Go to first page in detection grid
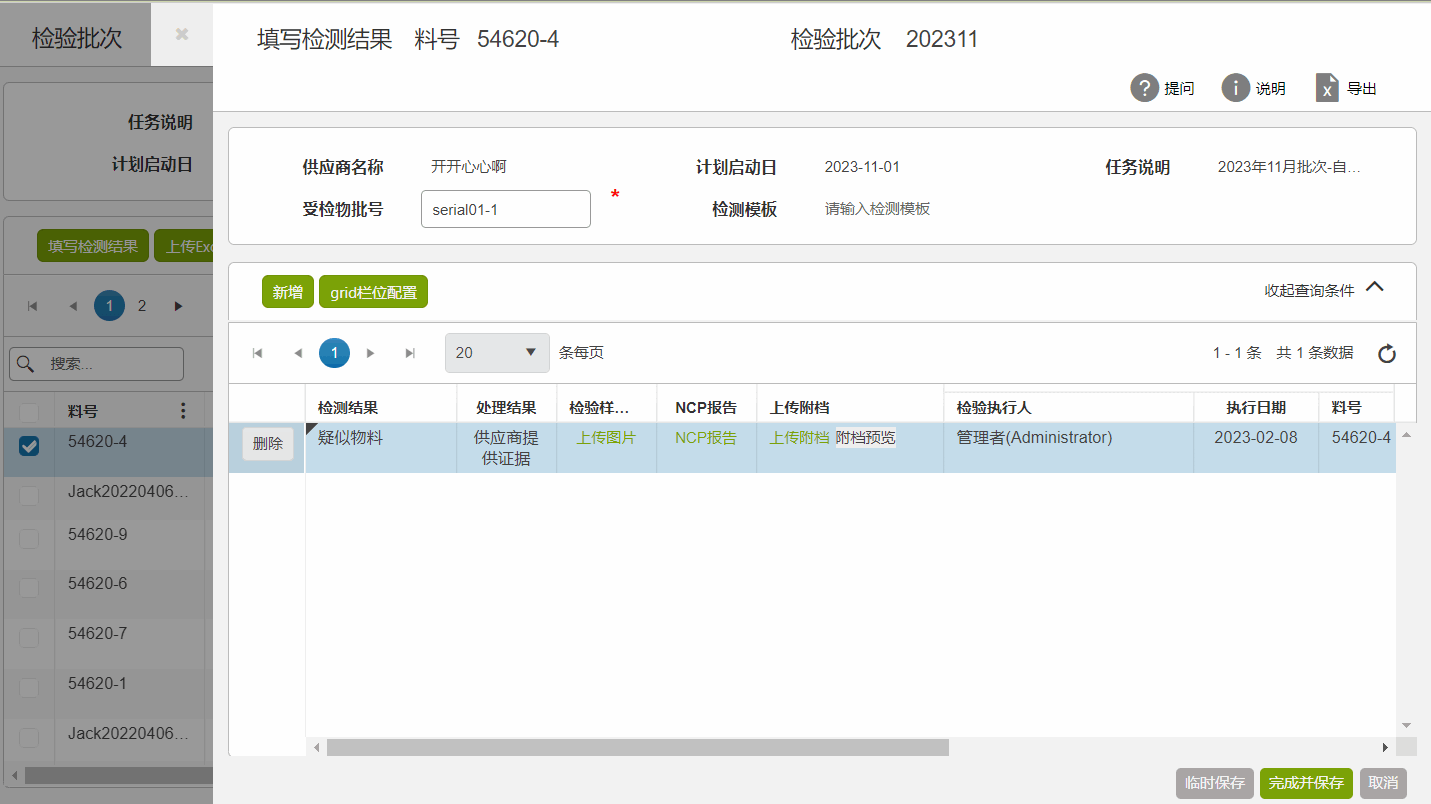 [x=258, y=353]
